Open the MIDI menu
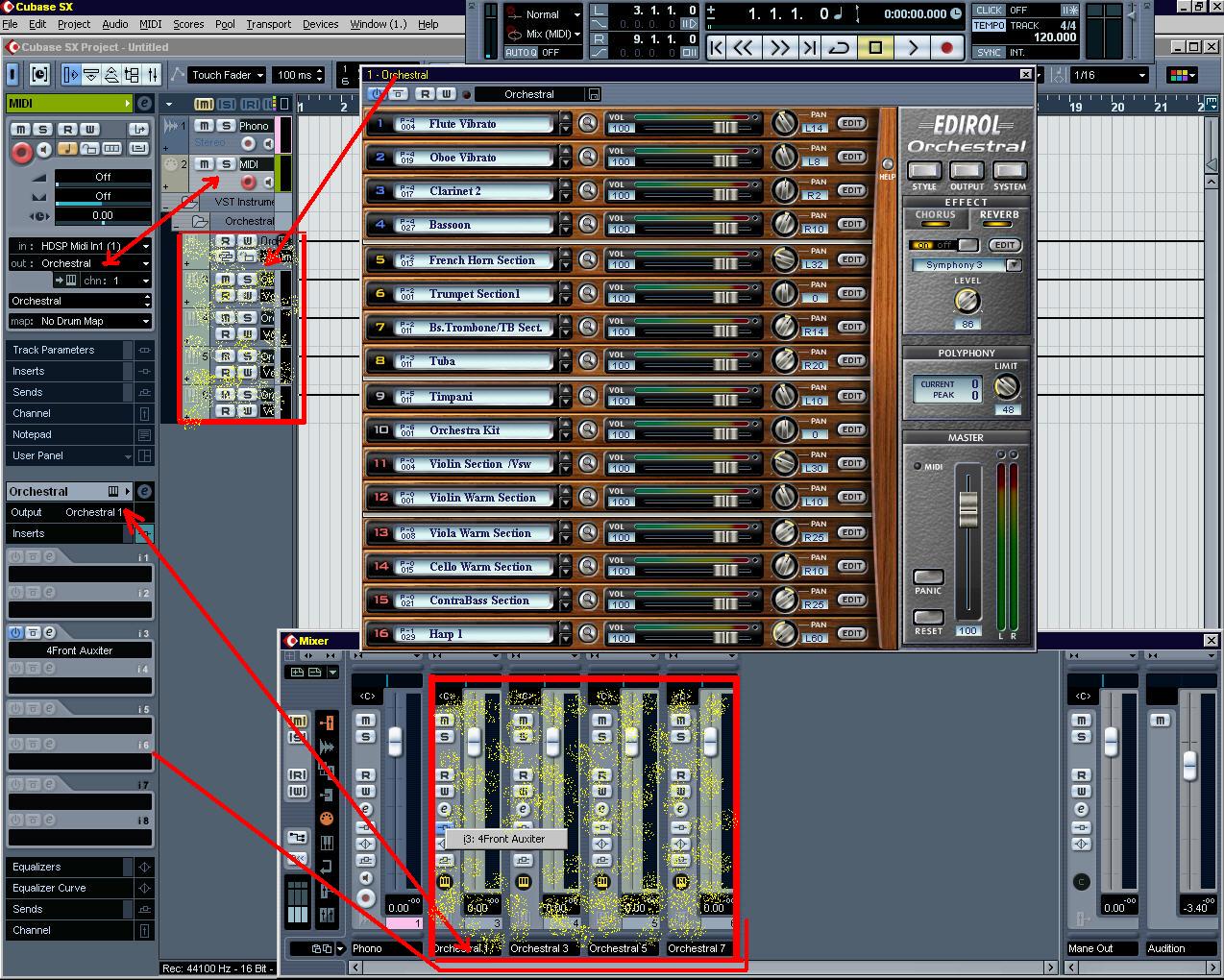Viewport: 1224px width, 980px height. point(150,24)
